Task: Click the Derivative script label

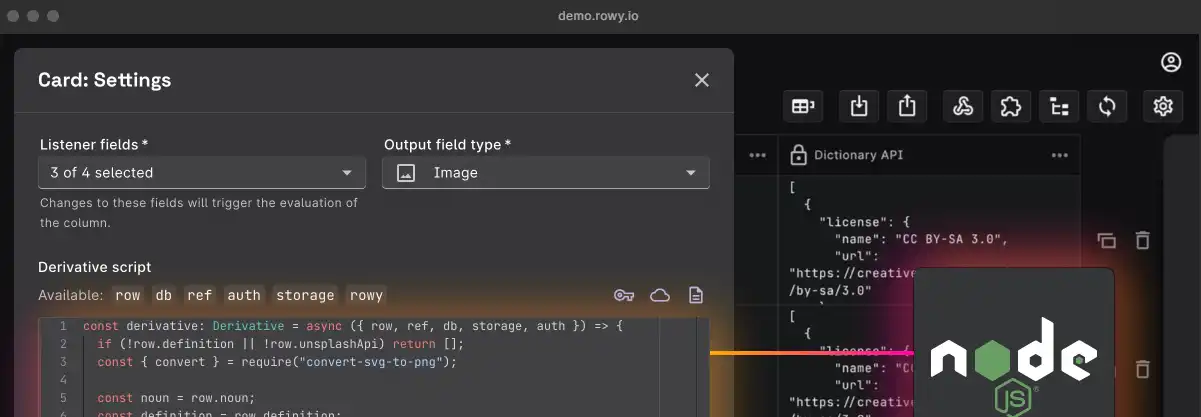Action: tap(95, 267)
